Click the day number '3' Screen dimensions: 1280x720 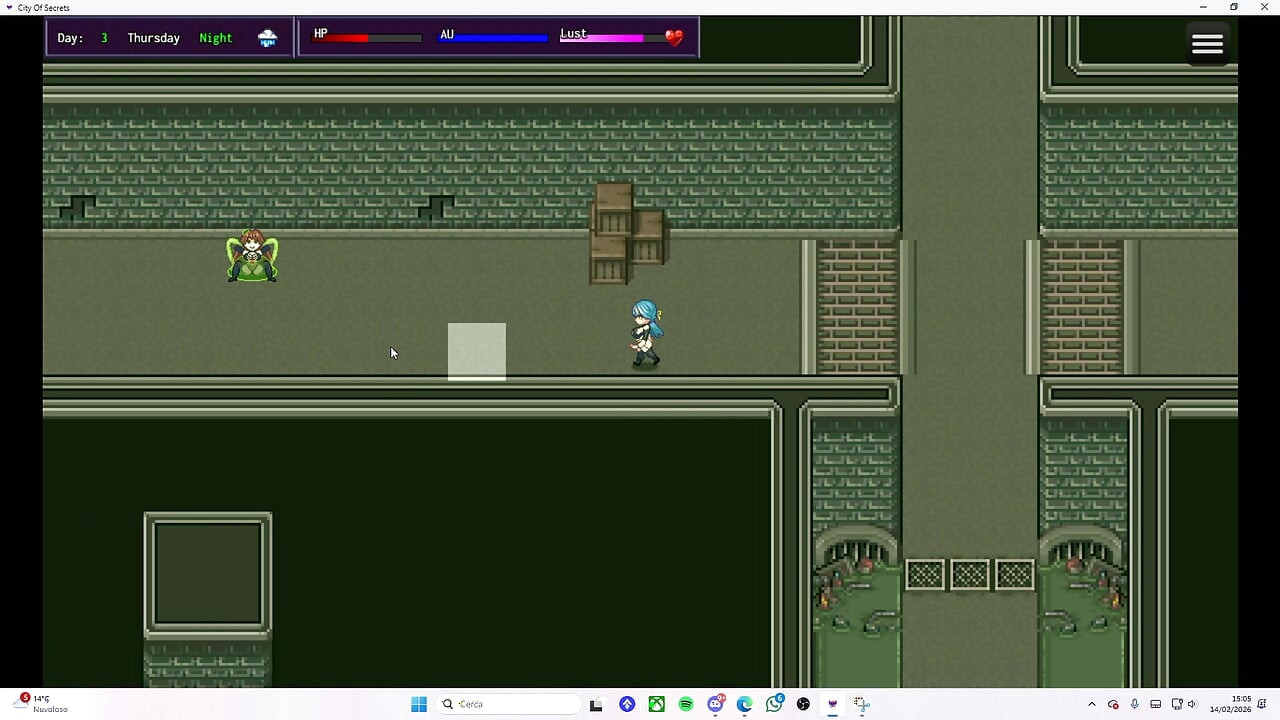tap(104, 38)
